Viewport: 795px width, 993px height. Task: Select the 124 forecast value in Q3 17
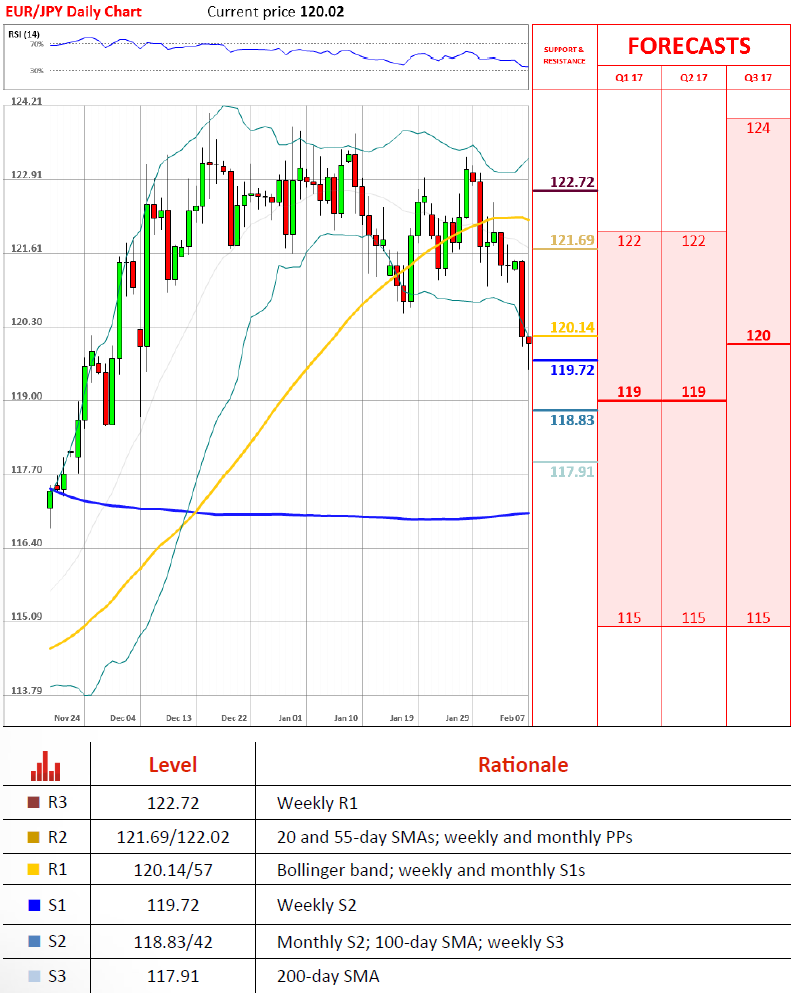pos(758,128)
